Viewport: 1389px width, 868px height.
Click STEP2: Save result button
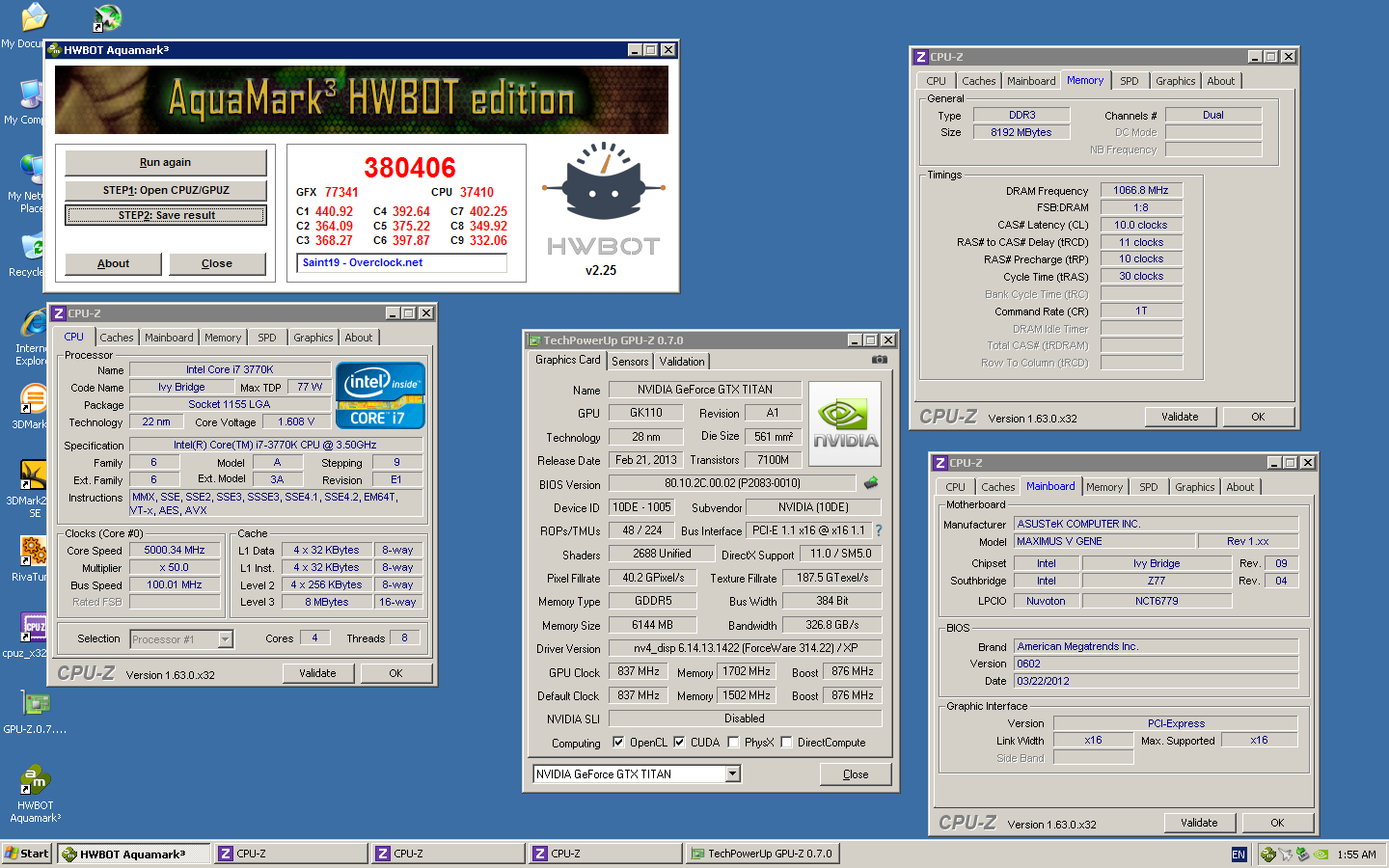[x=165, y=215]
